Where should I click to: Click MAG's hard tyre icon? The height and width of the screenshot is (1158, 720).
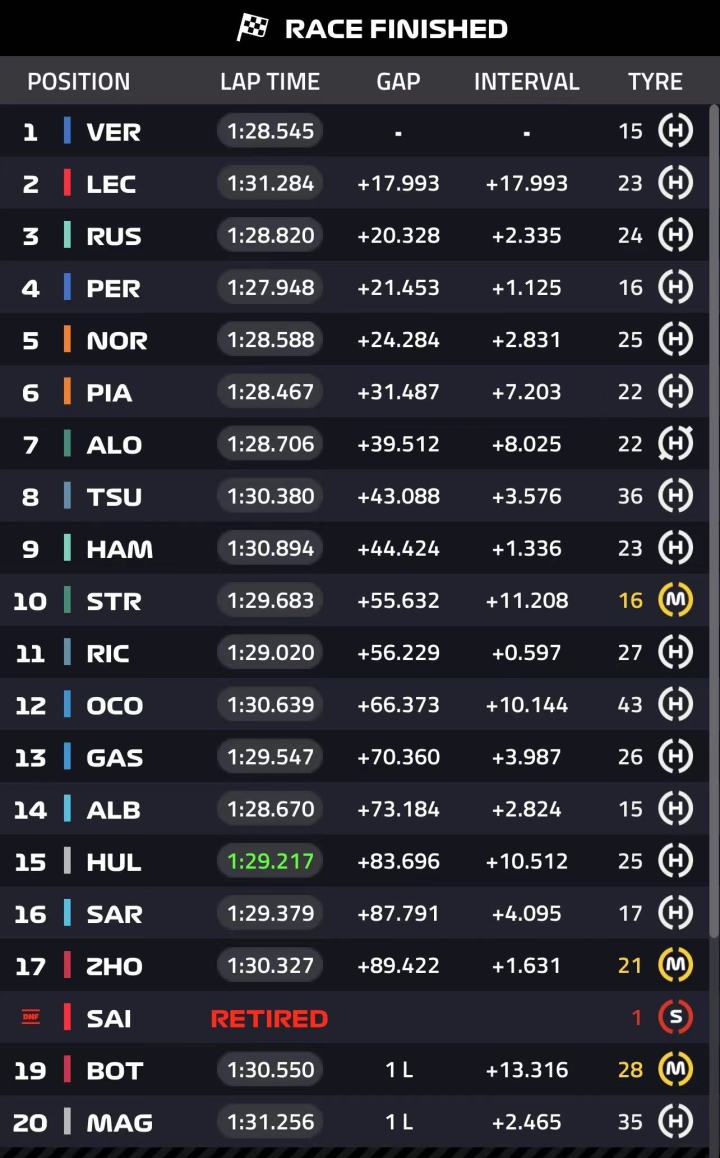[675, 1121]
